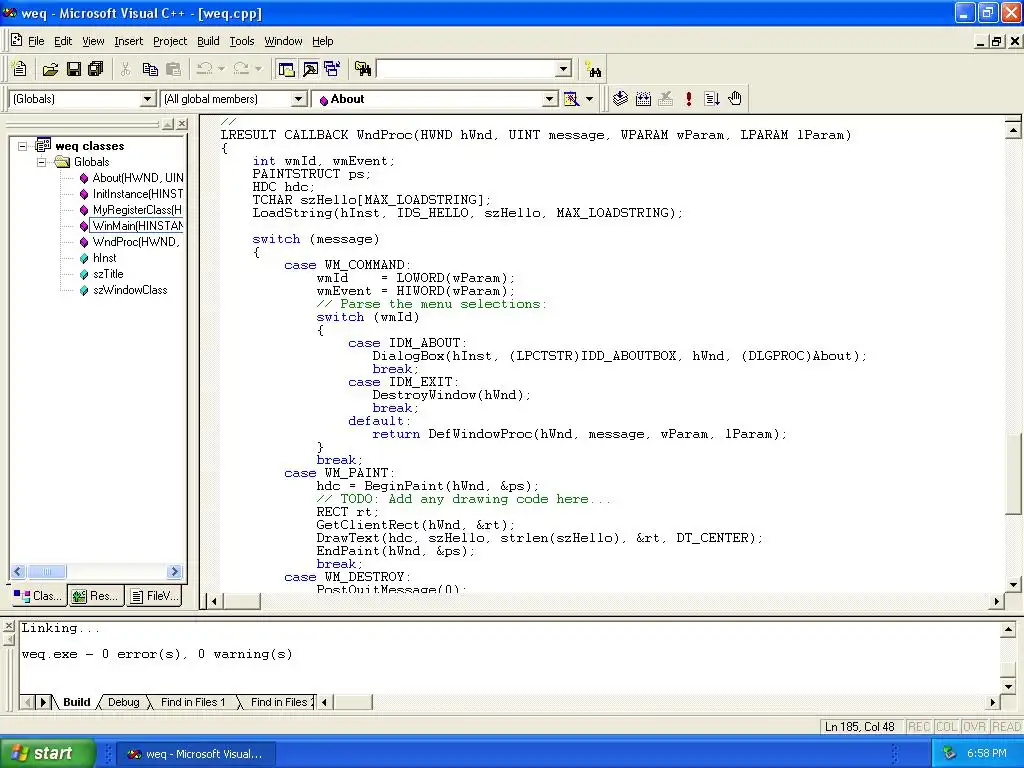1024x768 pixels.
Task: Execute program with red exclamation icon
Action: (688, 99)
